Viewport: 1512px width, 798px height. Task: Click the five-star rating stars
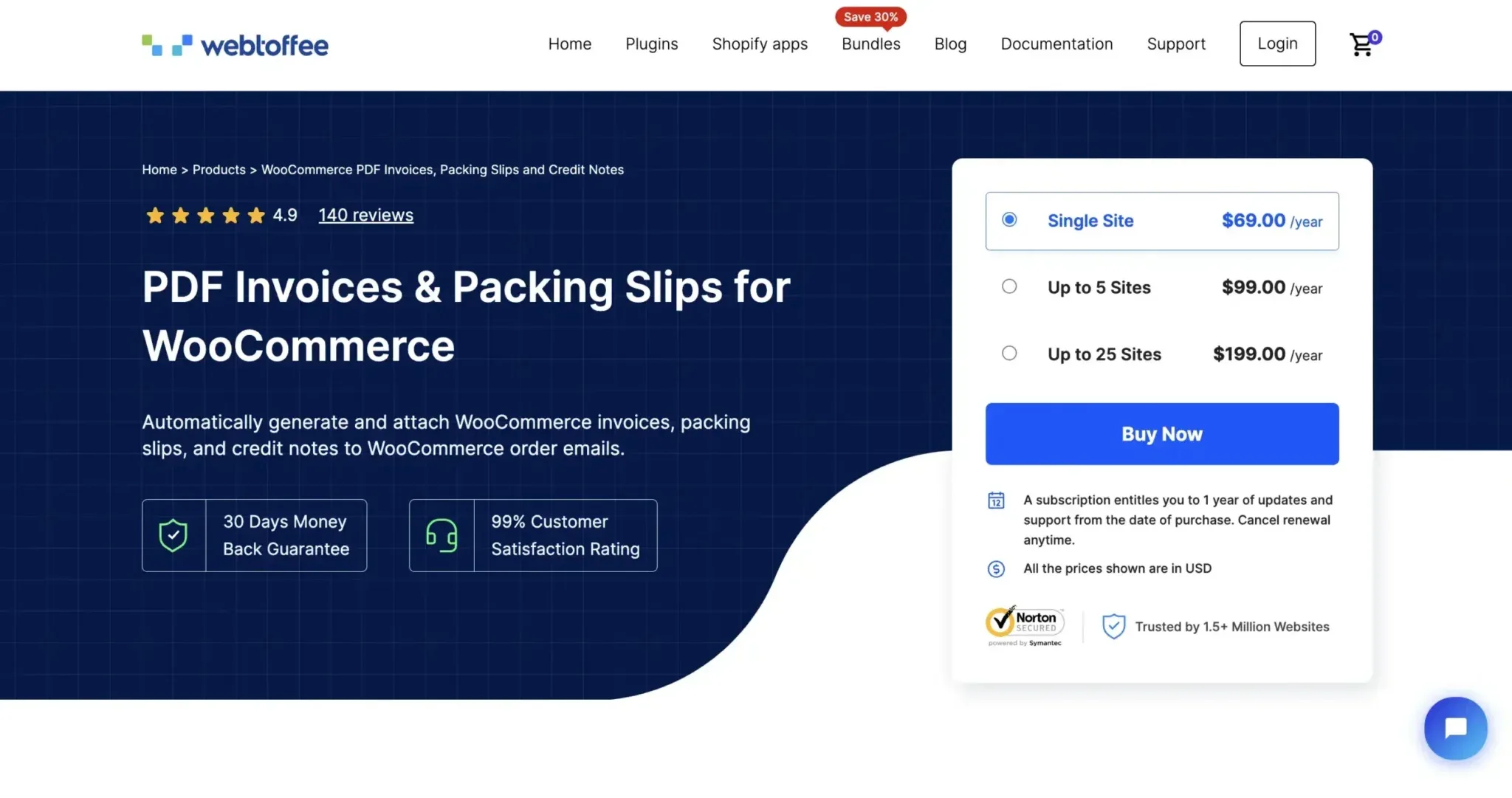pyautogui.click(x=205, y=216)
